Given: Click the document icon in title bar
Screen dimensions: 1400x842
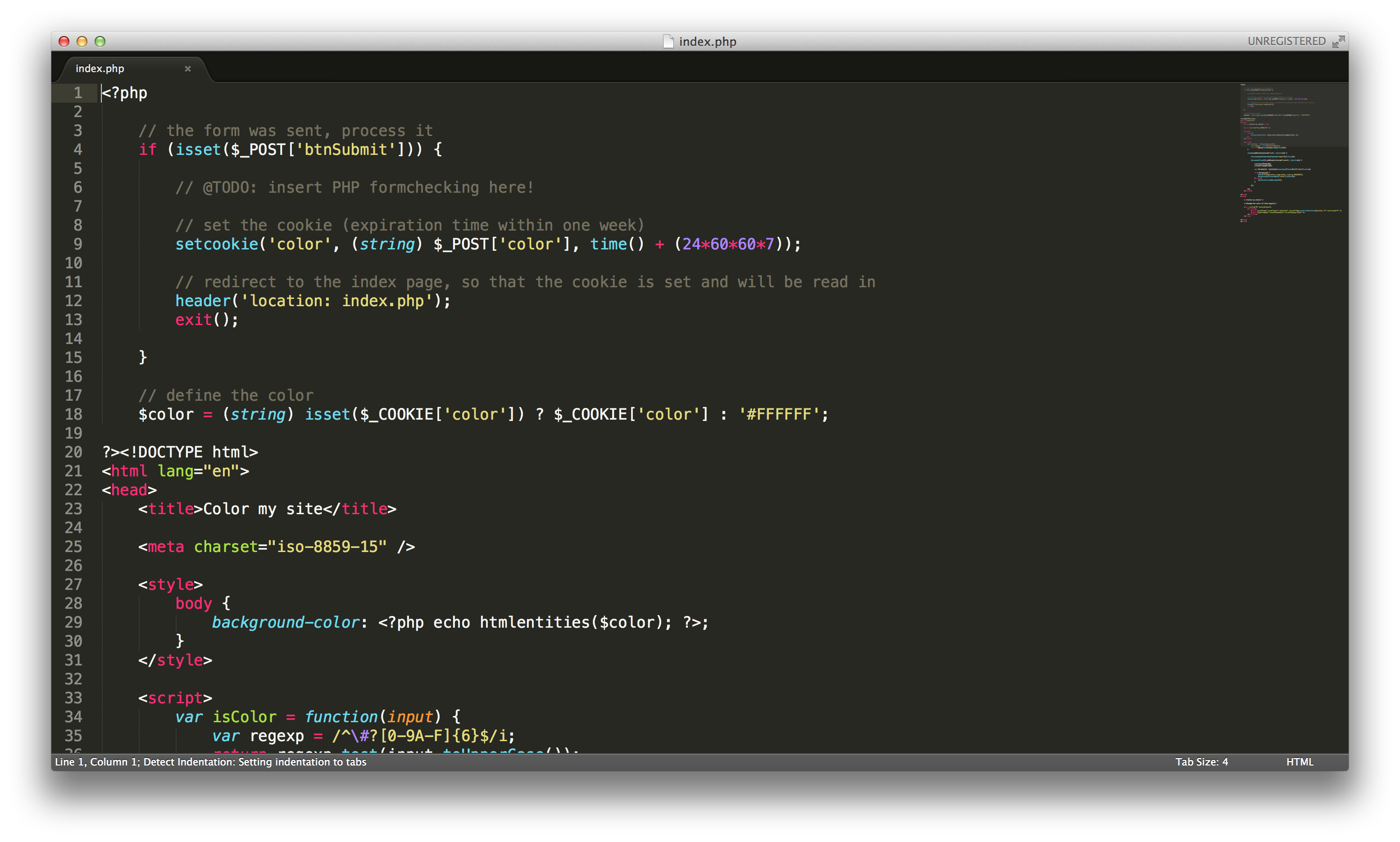Looking at the screenshot, I should [668, 41].
